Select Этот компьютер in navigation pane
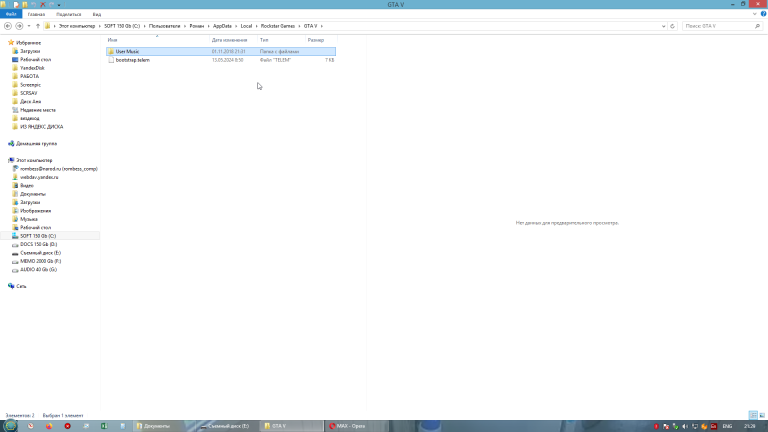Viewport: 768px width, 432px height. pos(34,160)
